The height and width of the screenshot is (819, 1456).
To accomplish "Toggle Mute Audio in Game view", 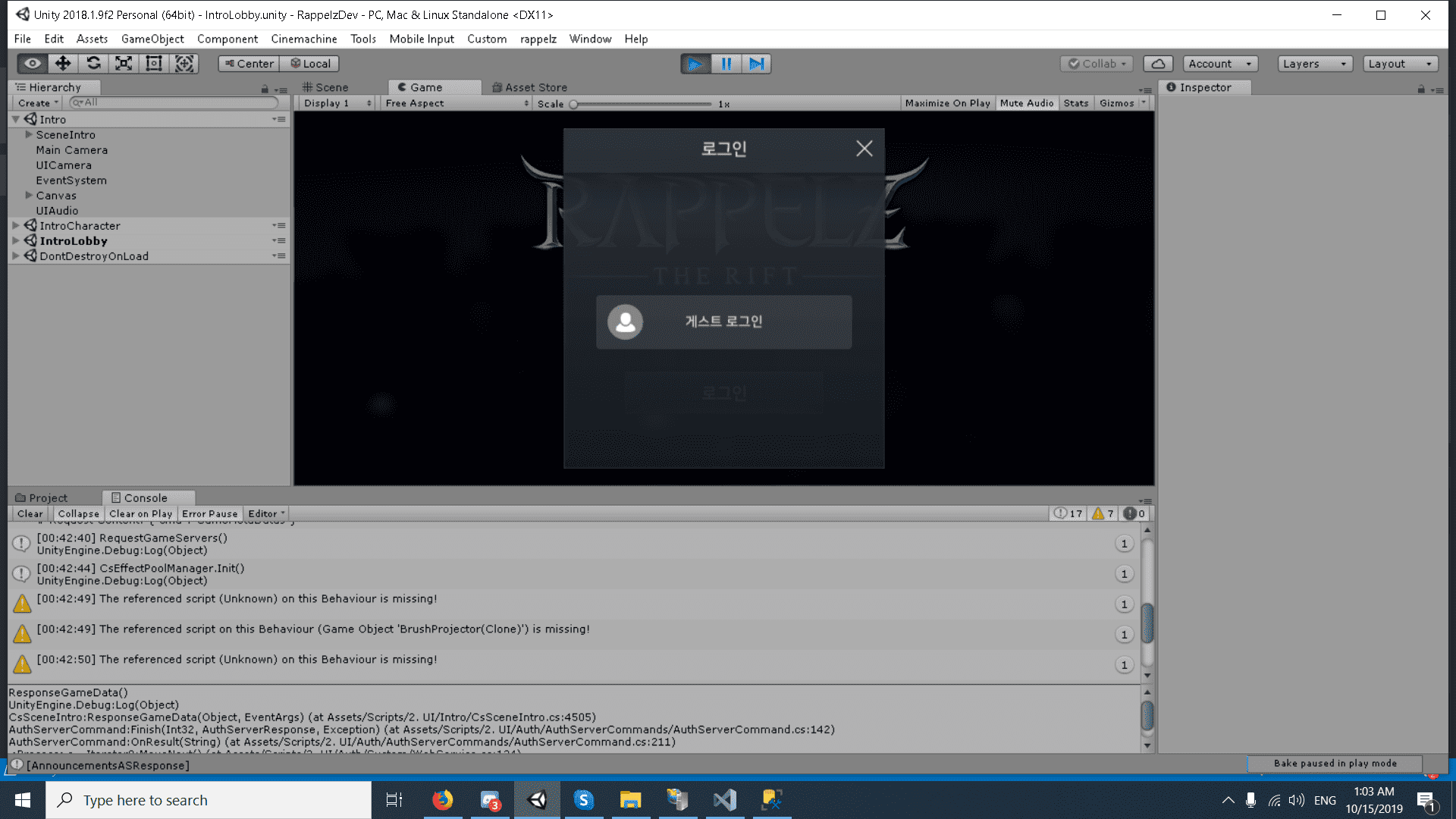I will coord(1026,103).
